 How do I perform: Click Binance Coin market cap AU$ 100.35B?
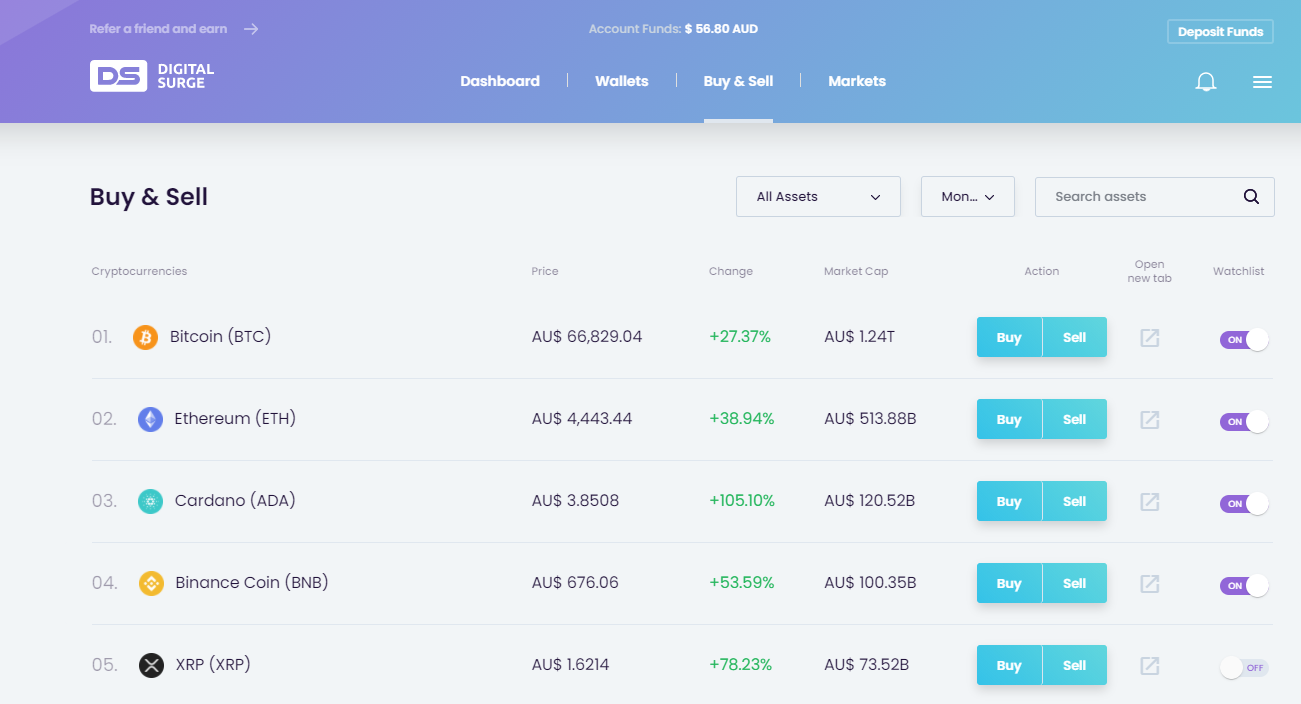coord(870,583)
